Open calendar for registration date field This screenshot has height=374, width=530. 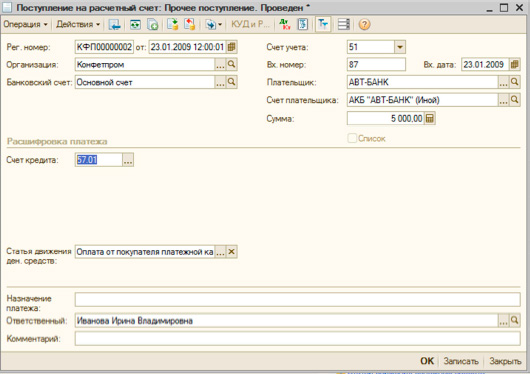[x=232, y=47]
